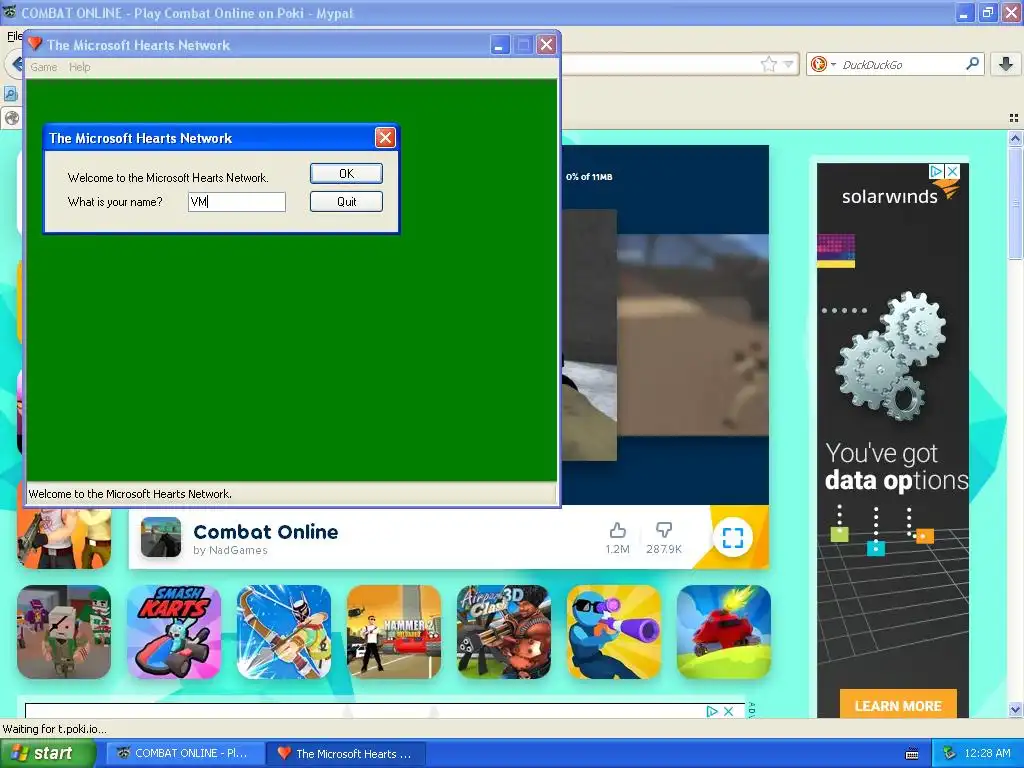The height and width of the screenshot is (768, 1024).
Task: Click the network tray icon beside the clock
Action: pos(950,753)
